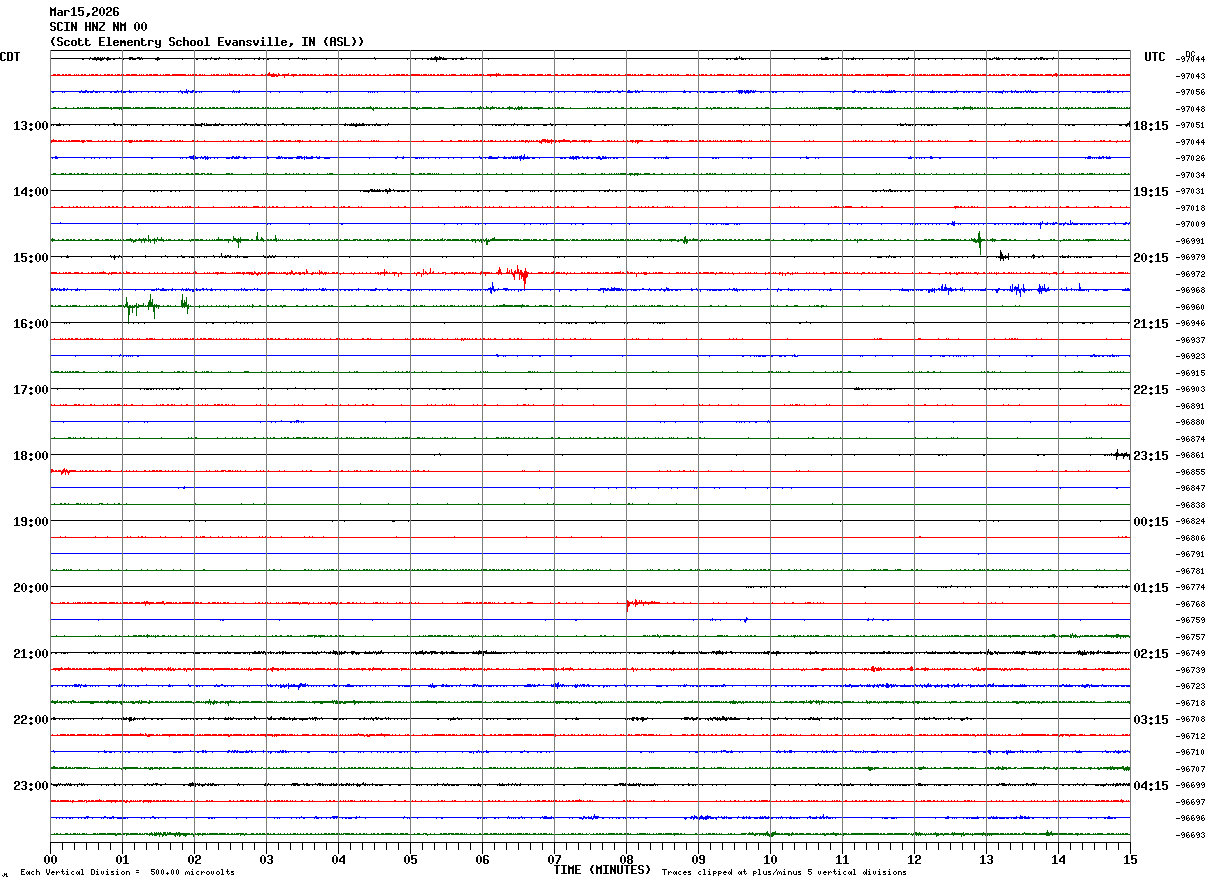Viewport: 1210px width, 886px height.
Task: Click the 01:15 UTC time label
Action: [1151, 588]
